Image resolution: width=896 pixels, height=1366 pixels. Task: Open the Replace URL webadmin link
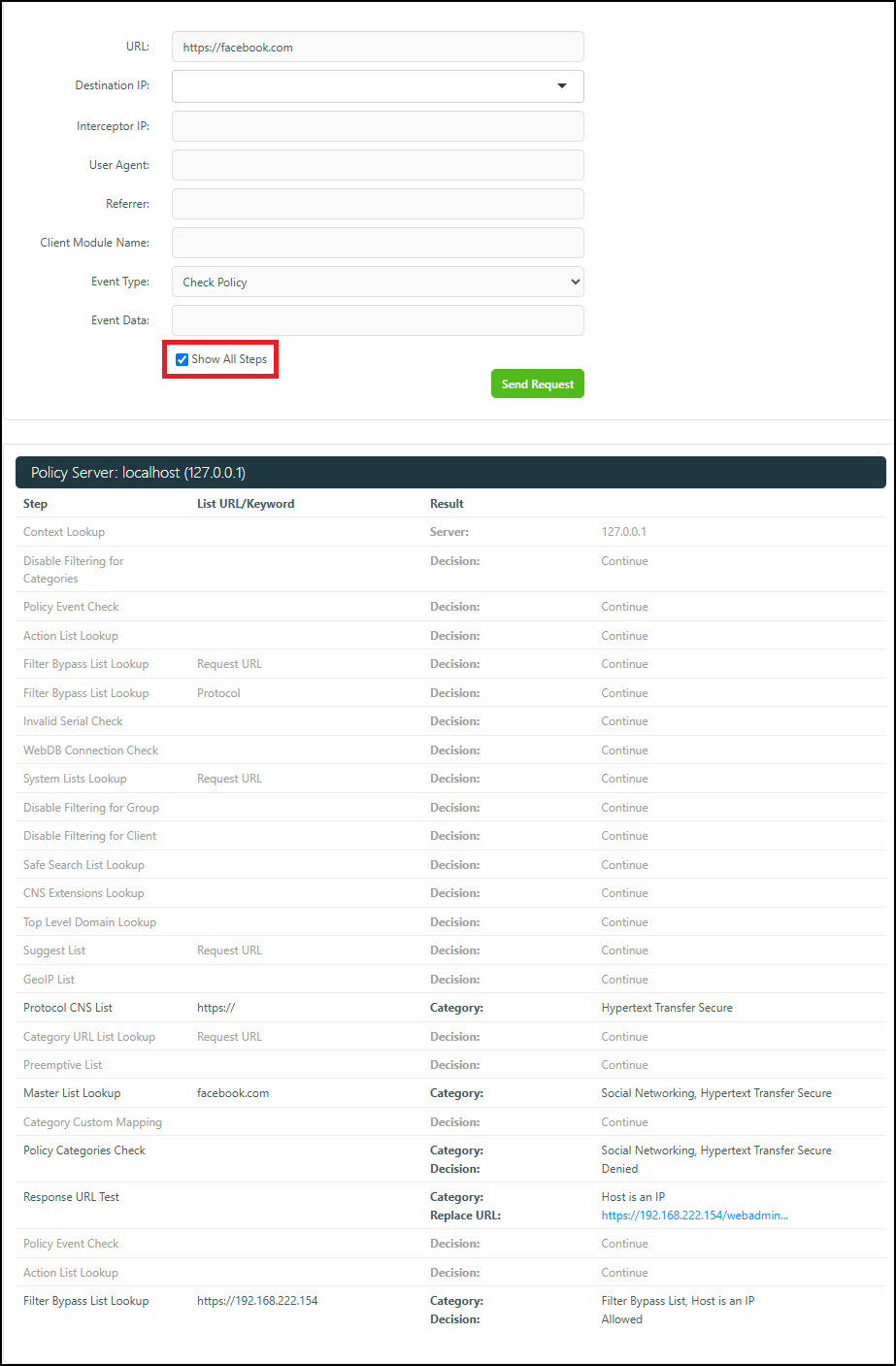pyautogui.click(x=694, y=1216)
